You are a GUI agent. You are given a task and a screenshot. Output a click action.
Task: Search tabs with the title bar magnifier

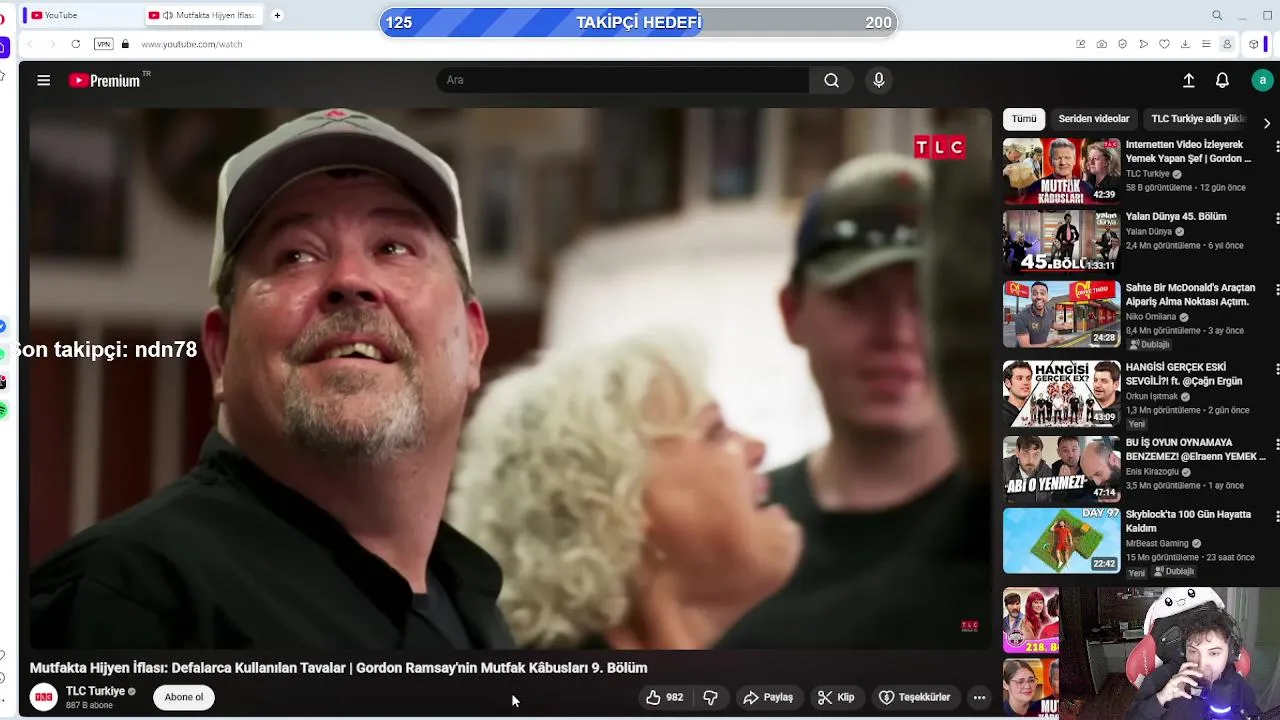(x=1217, y=15)
